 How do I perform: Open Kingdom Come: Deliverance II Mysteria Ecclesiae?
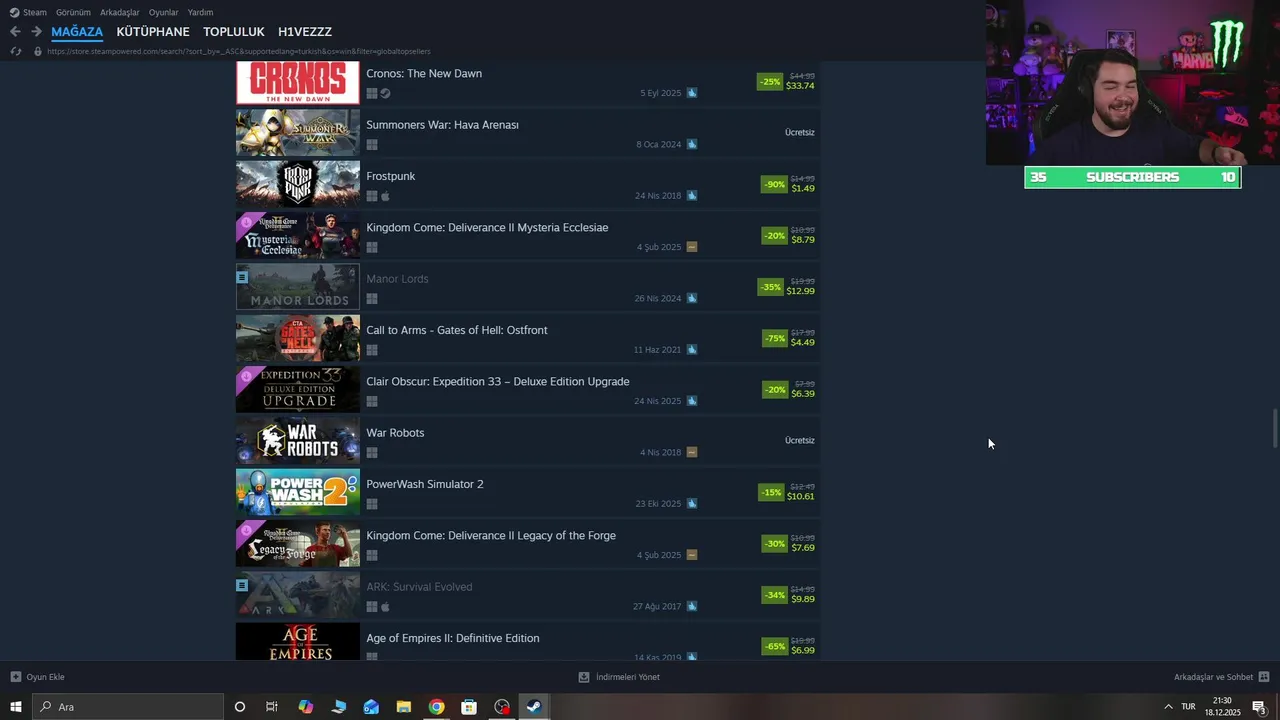[x=528, y=235]
